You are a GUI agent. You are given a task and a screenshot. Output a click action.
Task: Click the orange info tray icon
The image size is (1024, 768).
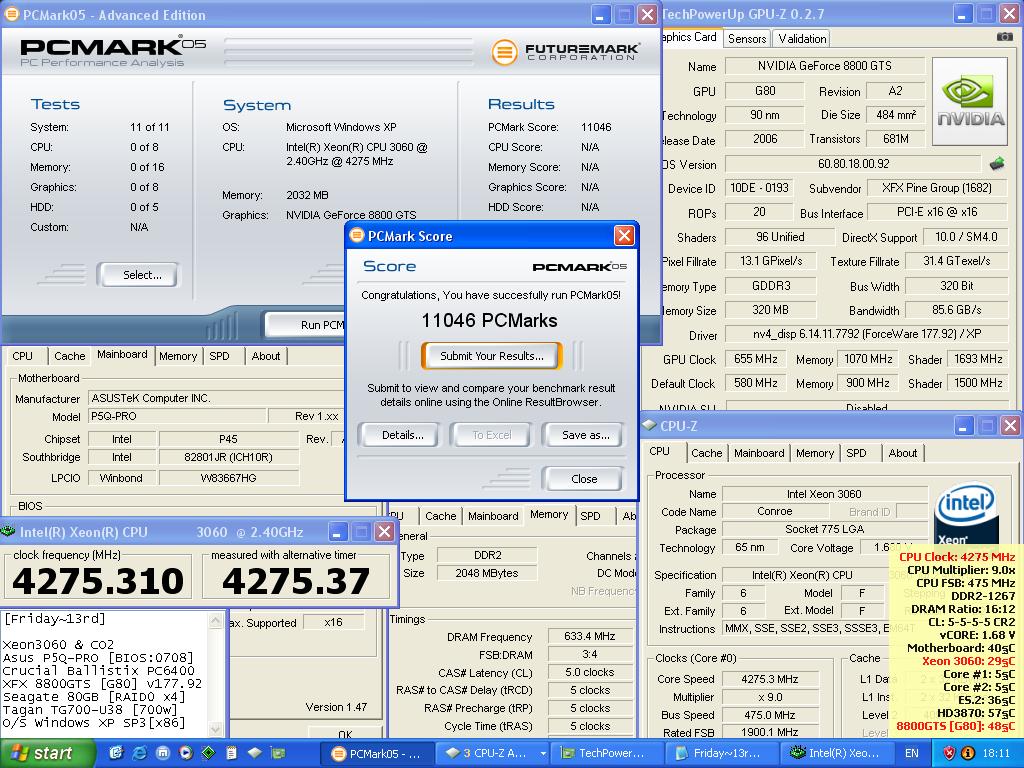tap(968, 753)
